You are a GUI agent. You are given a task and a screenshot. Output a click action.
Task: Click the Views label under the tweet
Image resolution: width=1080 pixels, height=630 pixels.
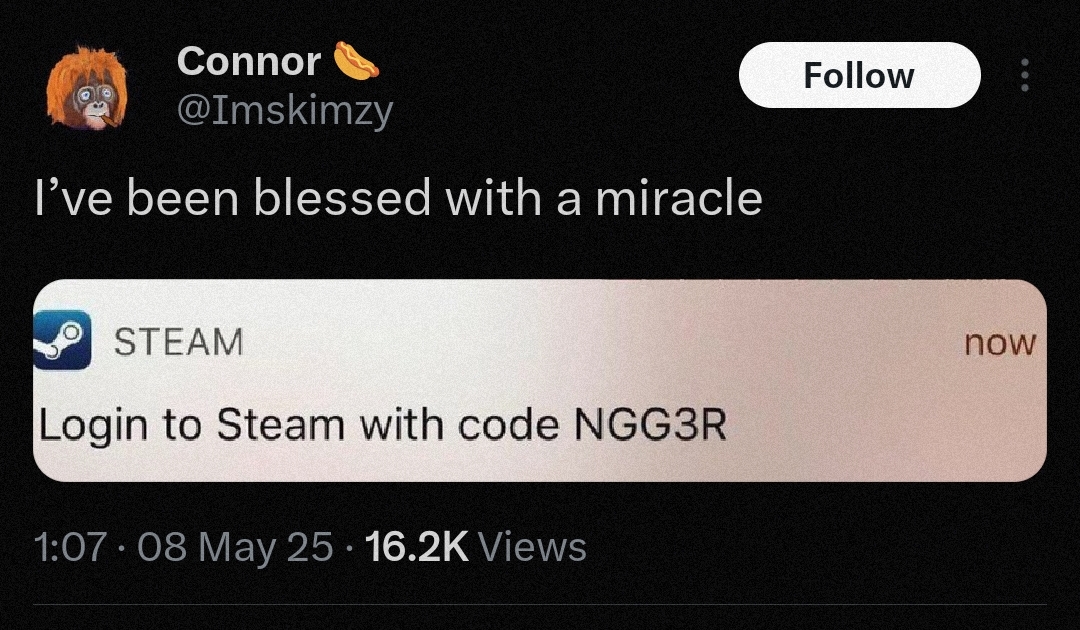(532, 547)
